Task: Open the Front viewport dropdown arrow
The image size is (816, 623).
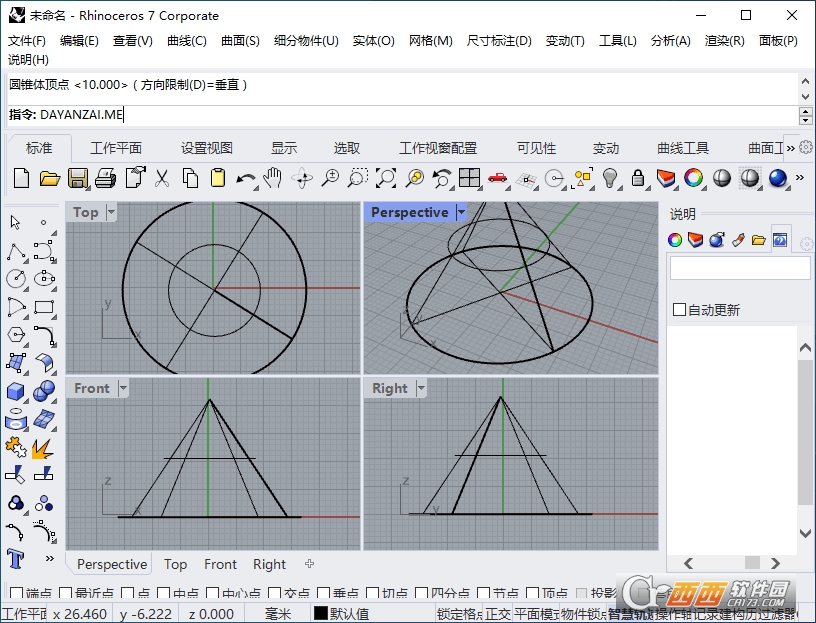Action: pyautogui.click(x=123, y=388)
